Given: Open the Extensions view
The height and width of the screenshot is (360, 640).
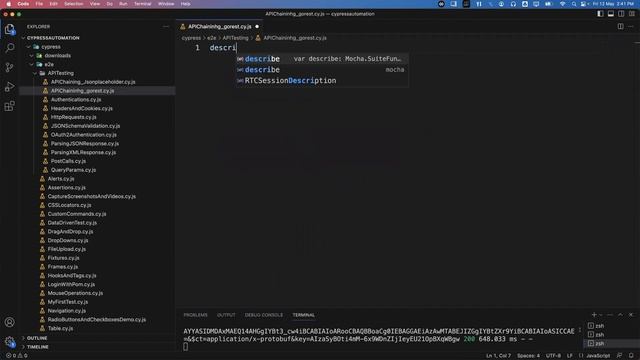Looking at the screenshot, I should click(x=9, y=106).
